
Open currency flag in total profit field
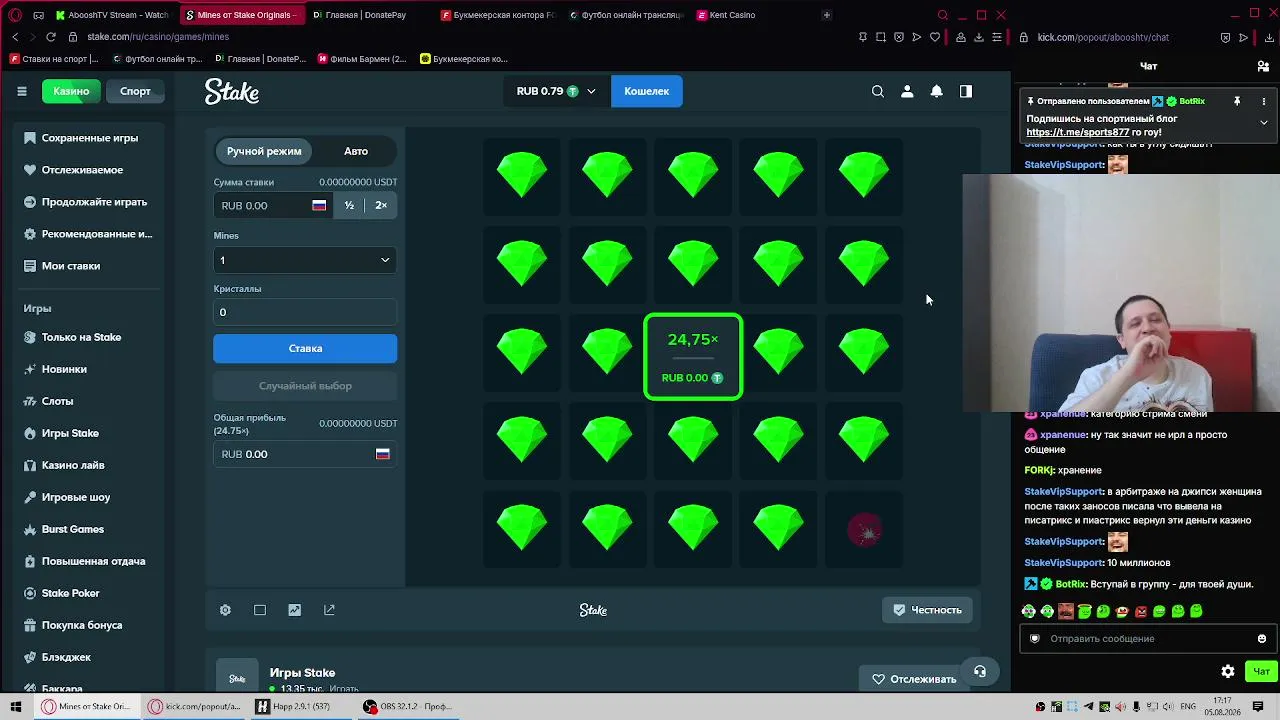[x=382, y=454]
